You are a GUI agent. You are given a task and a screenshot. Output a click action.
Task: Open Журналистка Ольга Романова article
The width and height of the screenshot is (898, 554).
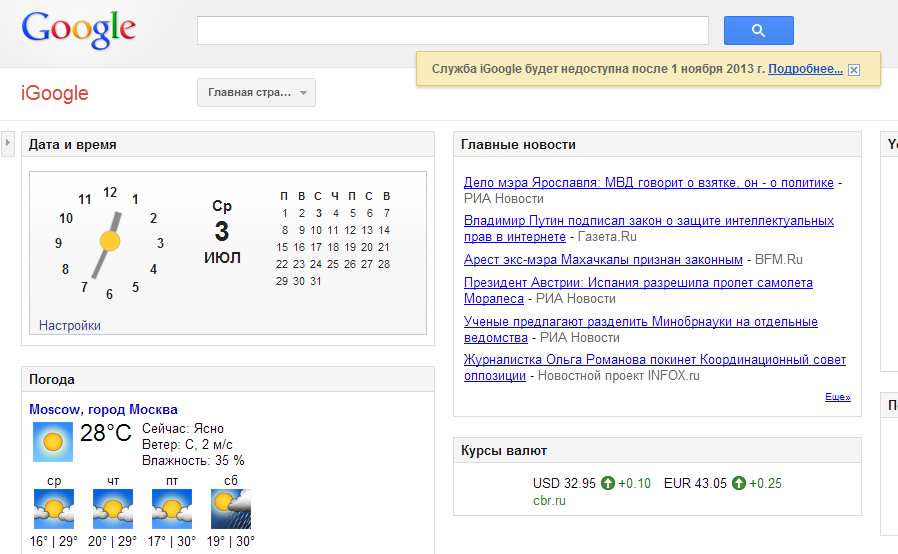[x=655, y=367]
